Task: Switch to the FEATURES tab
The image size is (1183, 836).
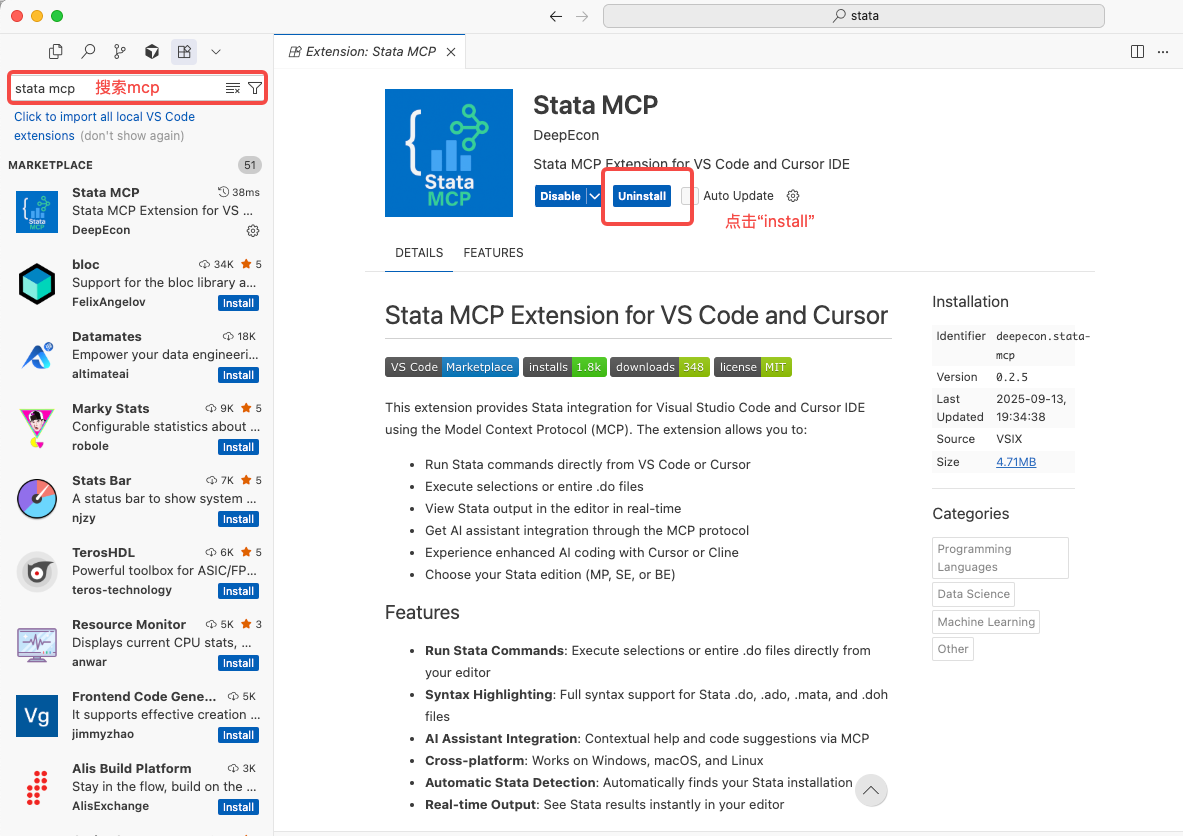Action: (493, 253)
